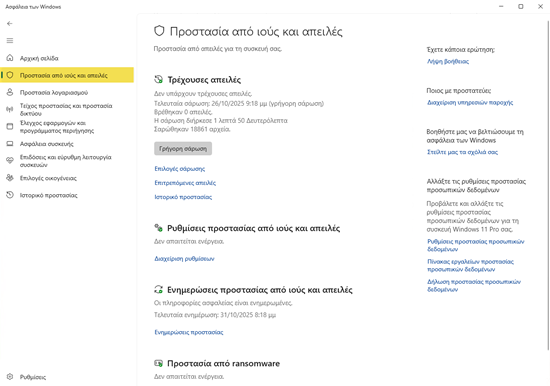Click the Ρυθμίσεις προστασίας από ιούς section icon
Screen dimensions: 550x386
(159, 228)
